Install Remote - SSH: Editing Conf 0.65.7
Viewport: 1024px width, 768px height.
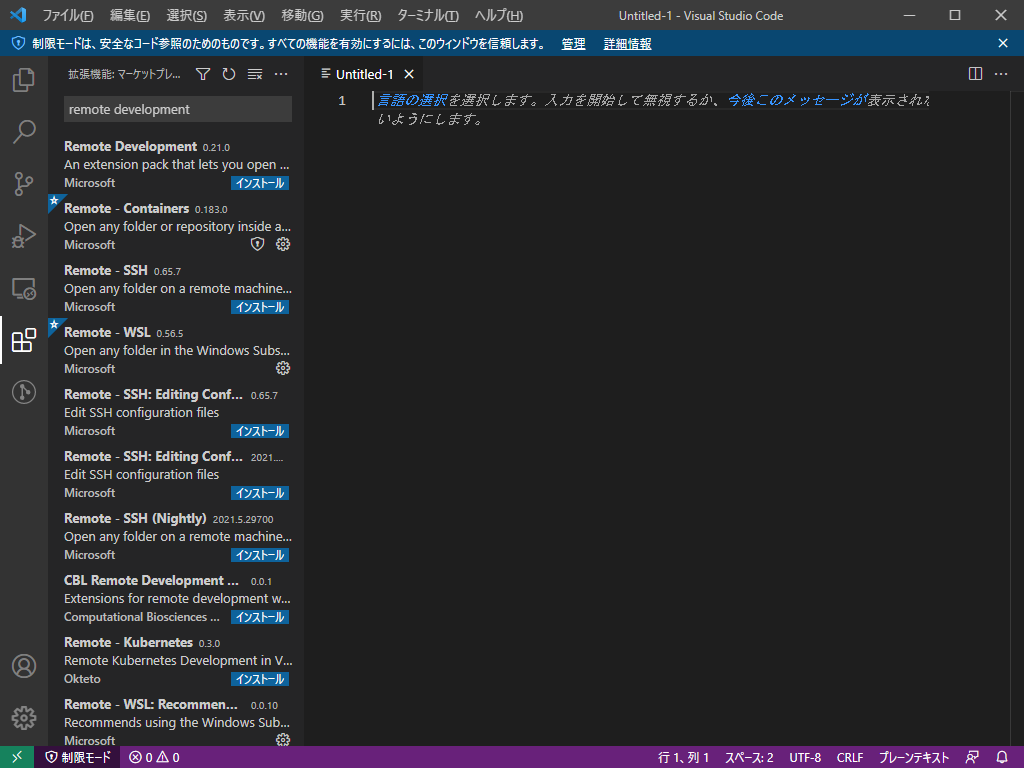[260, 431]
